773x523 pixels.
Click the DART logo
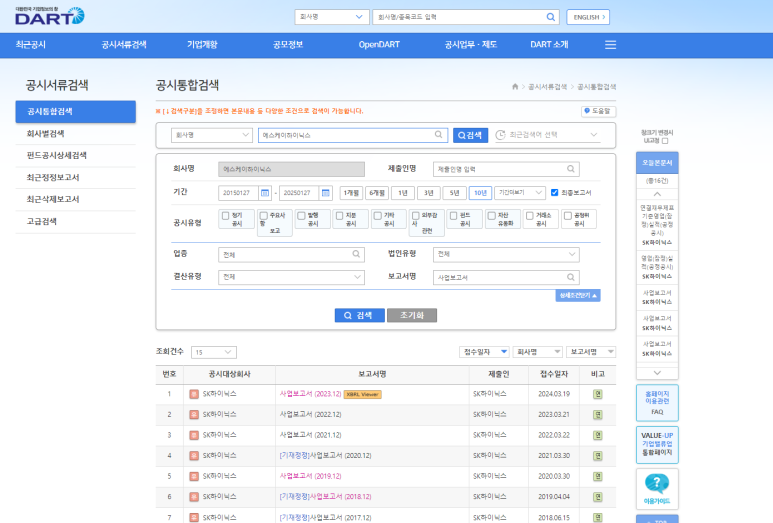click(x=50, y=16)
